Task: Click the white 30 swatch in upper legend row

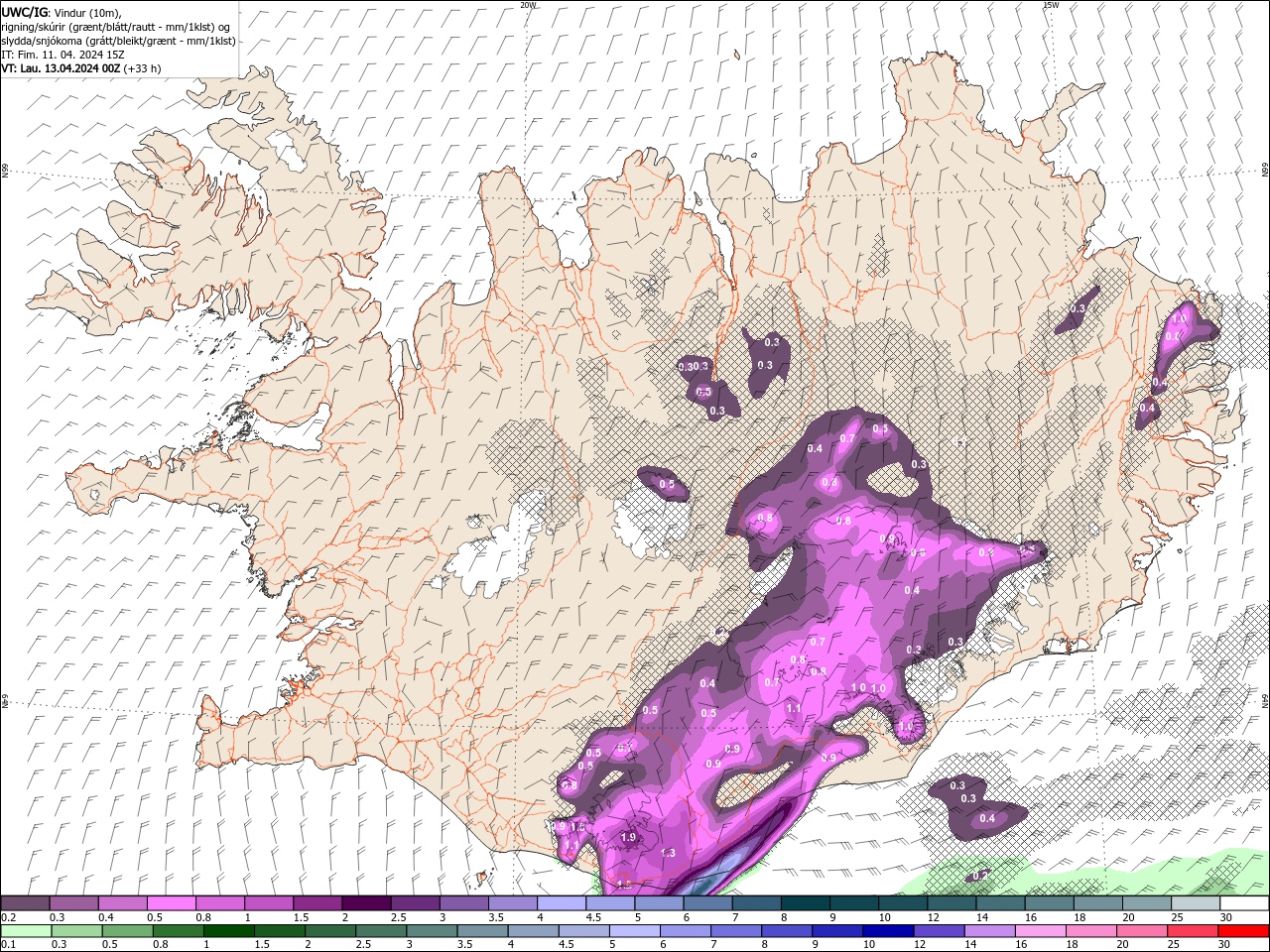Action: click(x=1244, y=903)
